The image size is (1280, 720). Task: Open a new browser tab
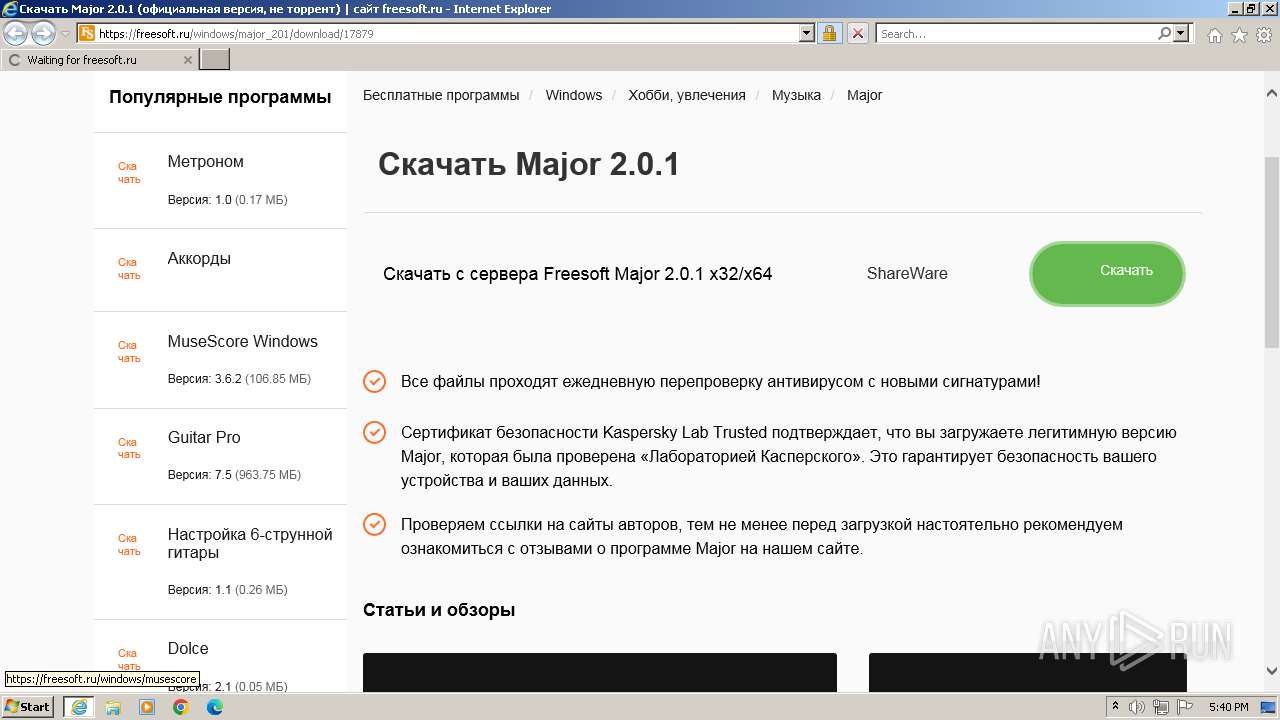click(x=215, y=60)
